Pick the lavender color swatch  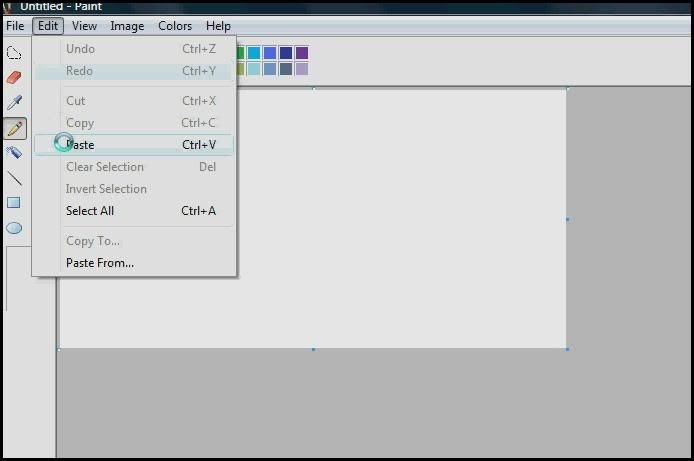(302, 69)
